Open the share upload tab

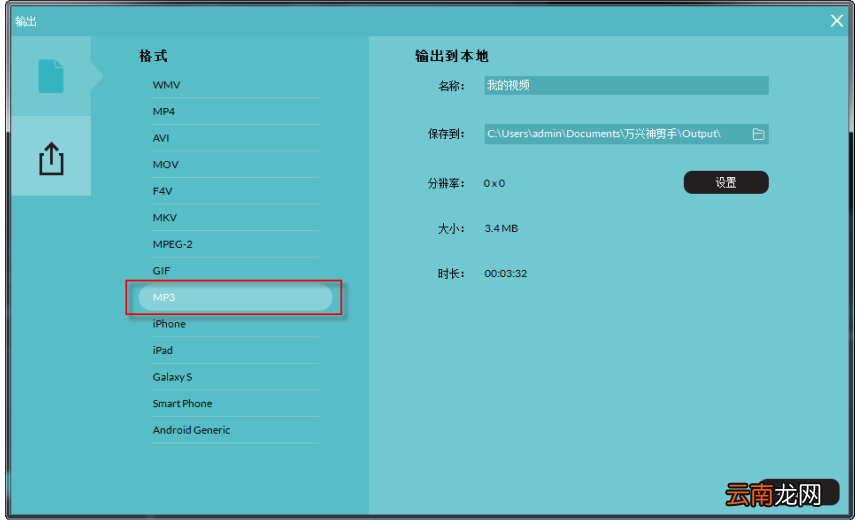click(x=51, y=156)
